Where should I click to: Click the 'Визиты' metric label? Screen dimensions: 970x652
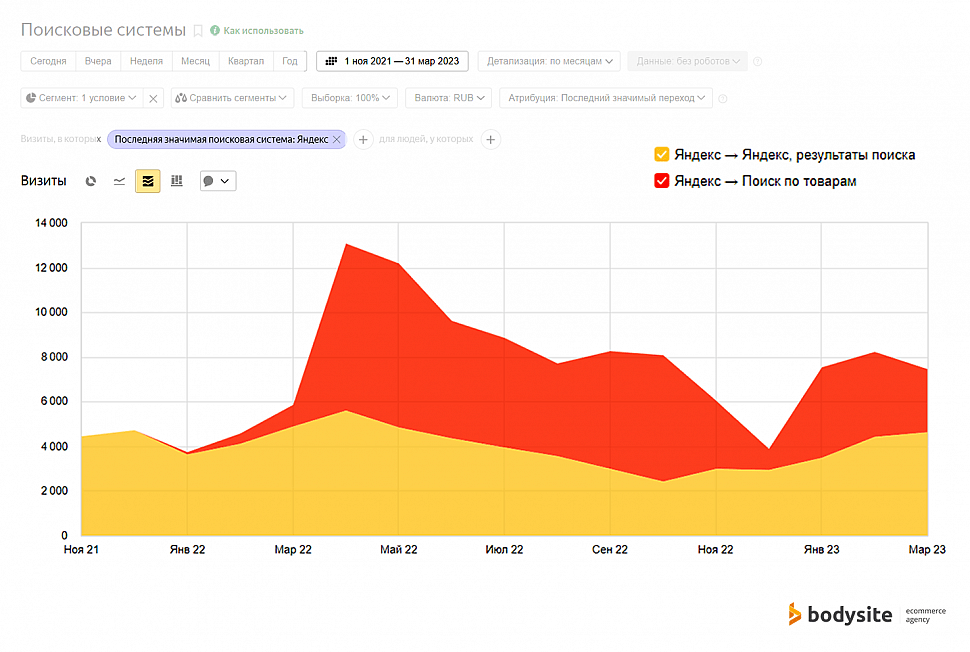coord(43,181)
